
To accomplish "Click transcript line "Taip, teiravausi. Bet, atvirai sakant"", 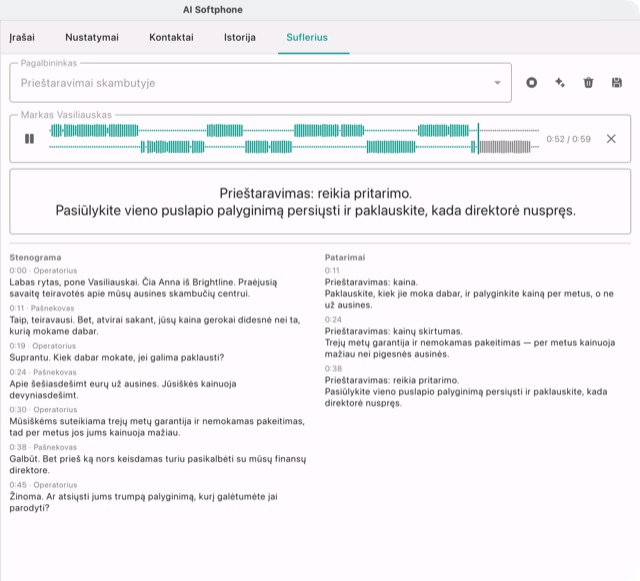I will coord(155,325).
